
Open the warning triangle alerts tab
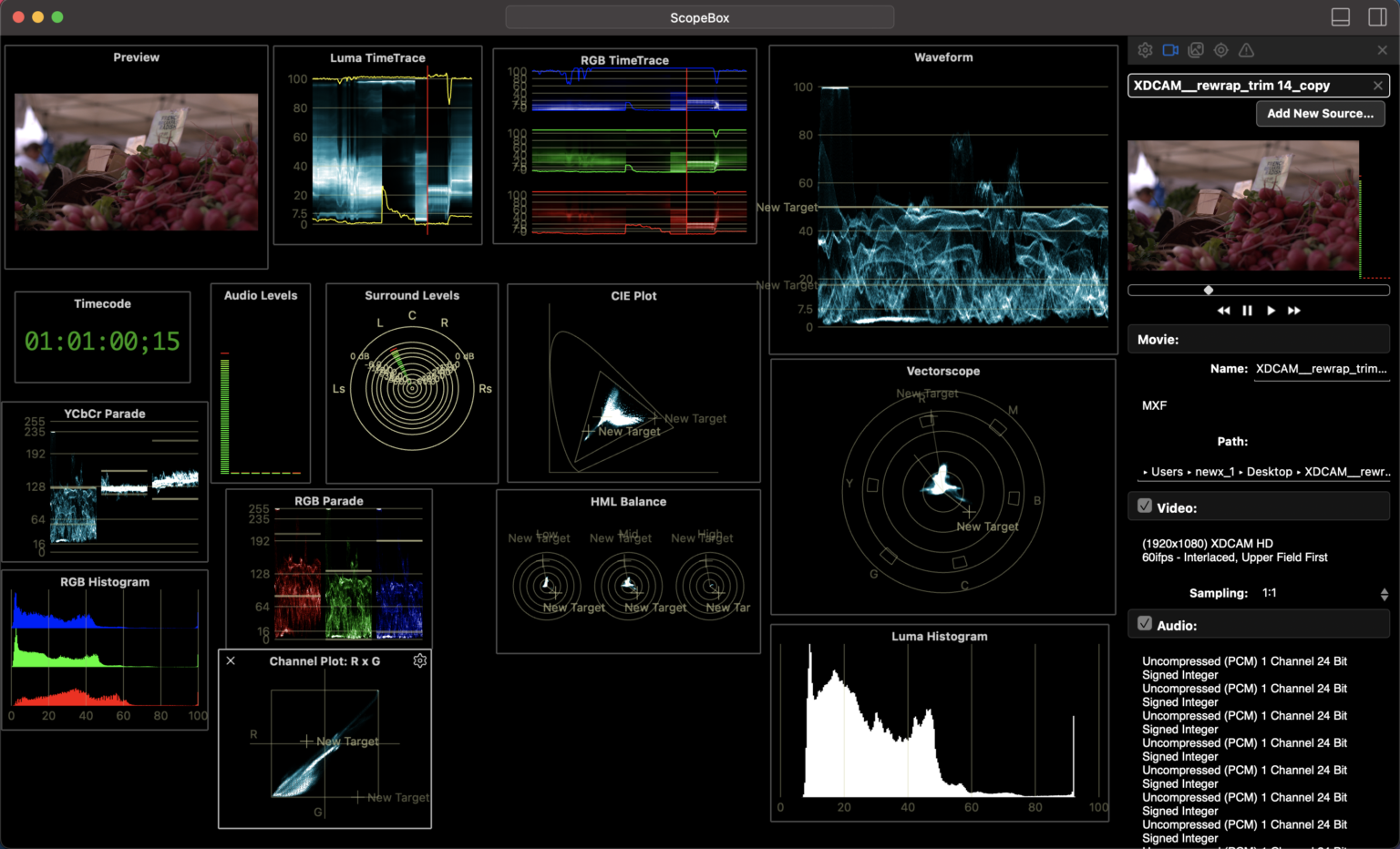pyautogui.click(x=1247, y=50)
